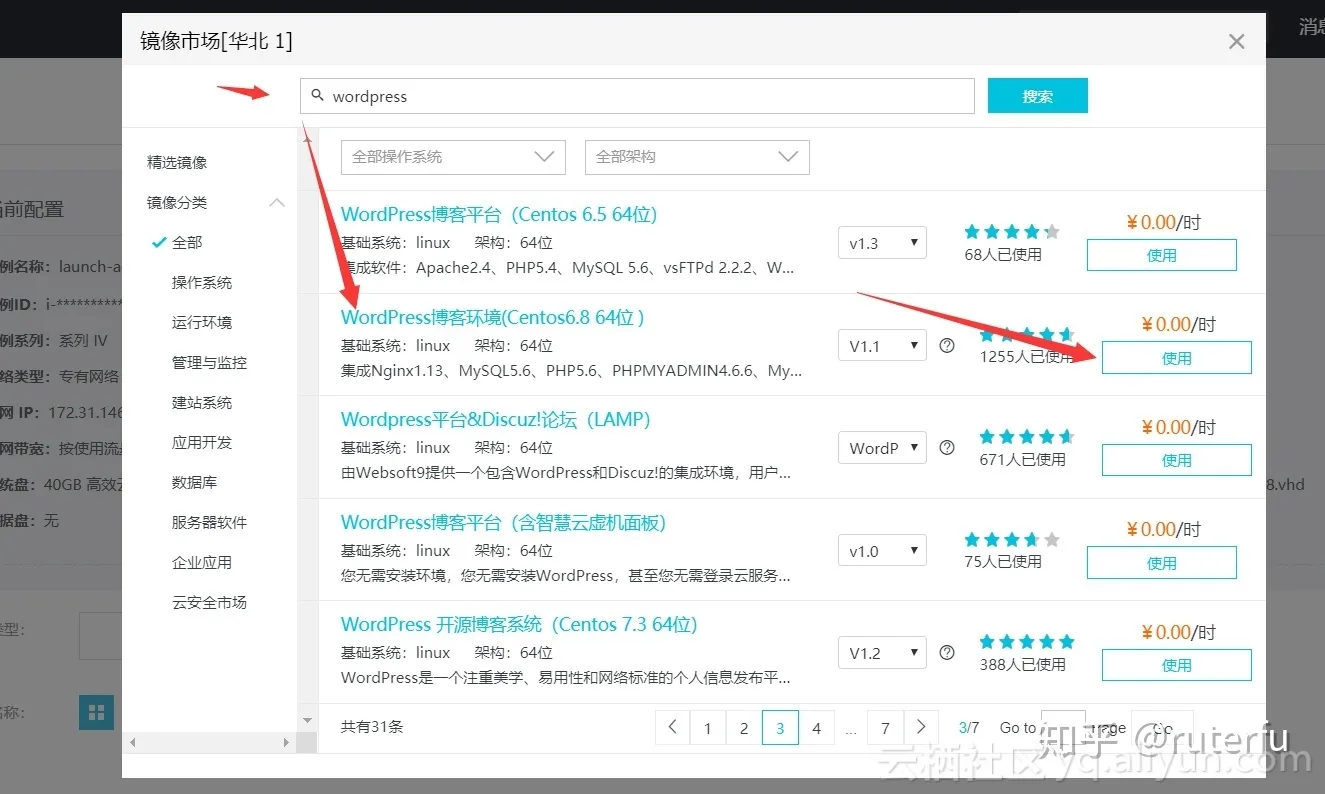Click horizontal scrollbar left arrow under sidebar
Screen dimensions: 1325x794
[x=130, y=743]
